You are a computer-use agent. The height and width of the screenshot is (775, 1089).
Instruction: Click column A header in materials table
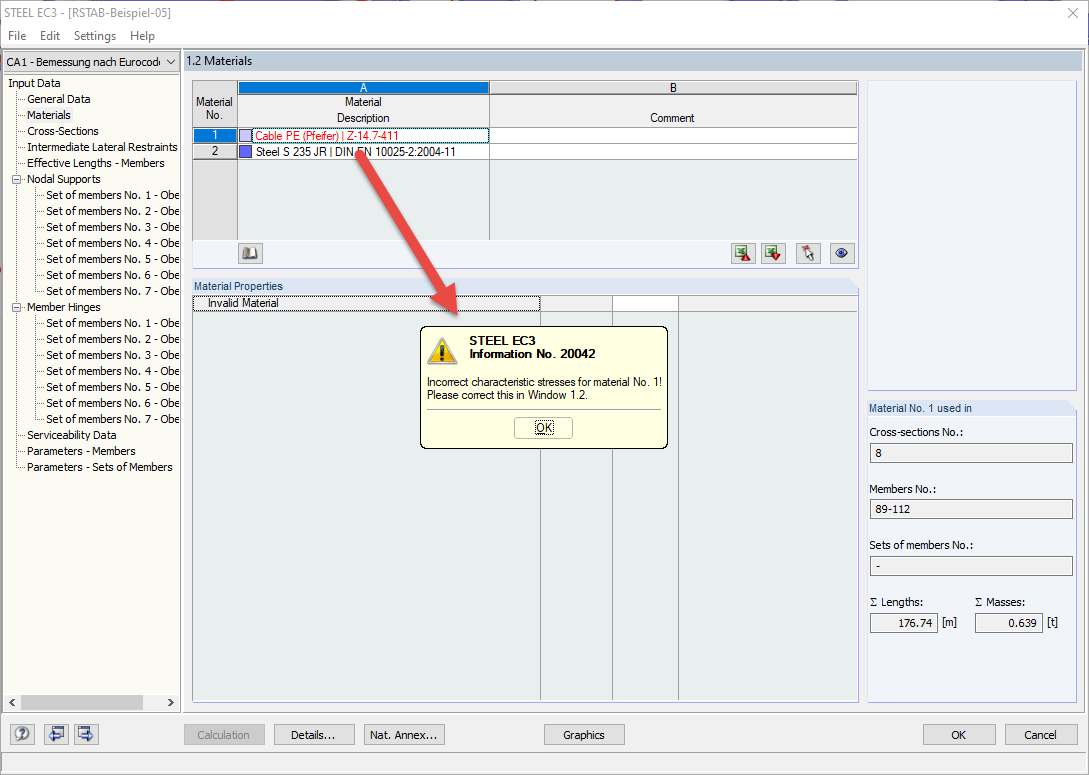coord(363,88)
